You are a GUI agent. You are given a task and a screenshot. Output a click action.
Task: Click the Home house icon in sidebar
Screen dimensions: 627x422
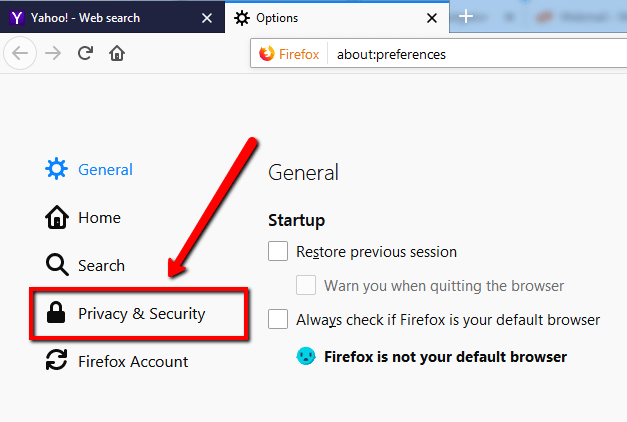(x=57, y=217)
